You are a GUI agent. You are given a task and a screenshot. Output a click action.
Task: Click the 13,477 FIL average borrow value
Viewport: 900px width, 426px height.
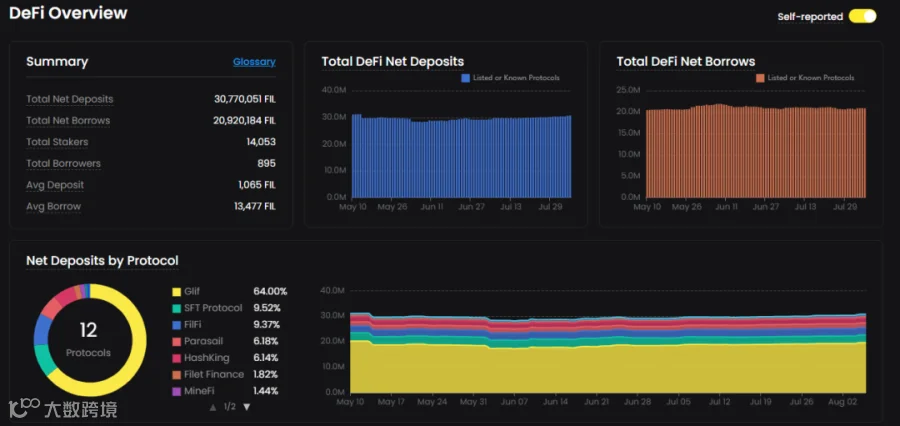coord(255,206)
